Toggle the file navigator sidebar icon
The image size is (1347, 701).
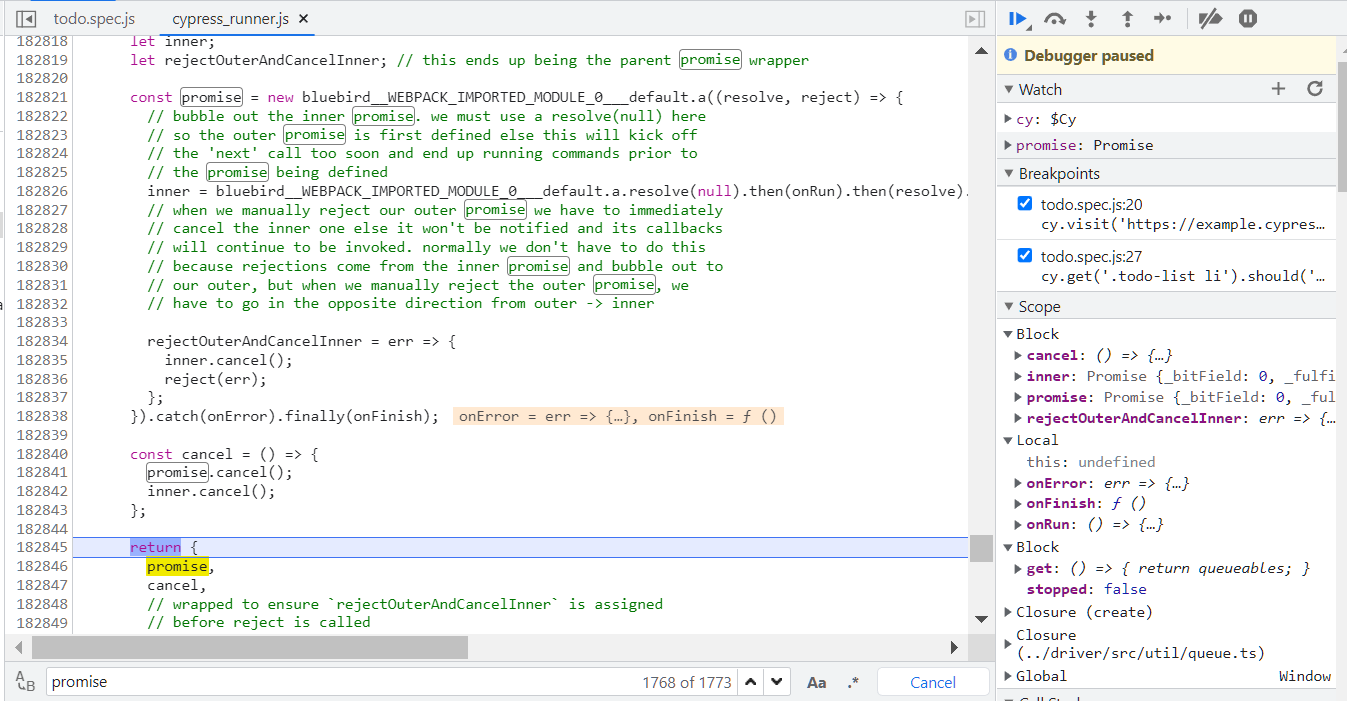[26, 19]
